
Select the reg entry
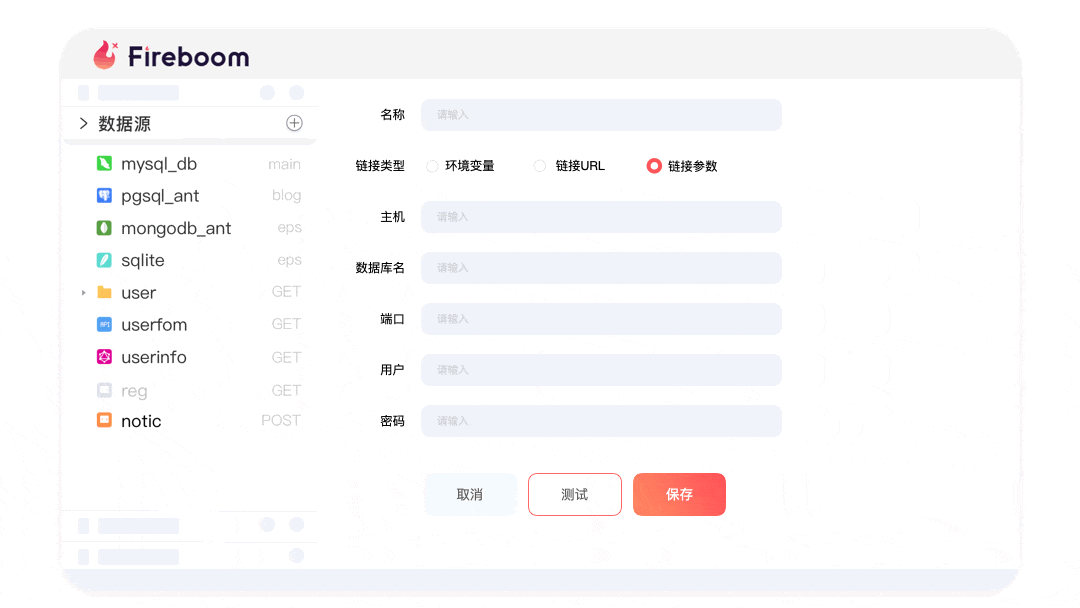(x=134, y=391)
